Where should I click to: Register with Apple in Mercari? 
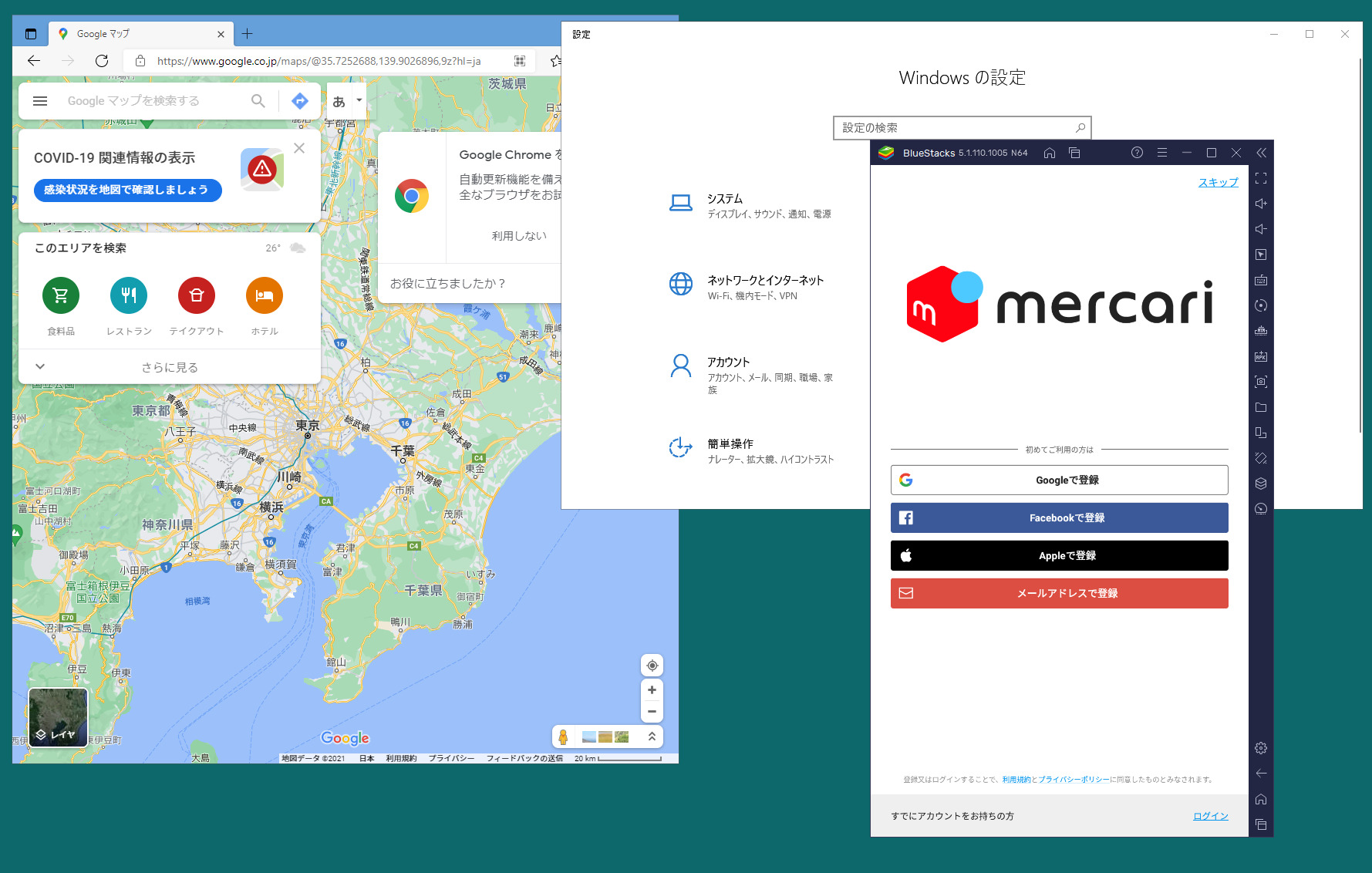pyautogui.click(x=1059, y=555)
